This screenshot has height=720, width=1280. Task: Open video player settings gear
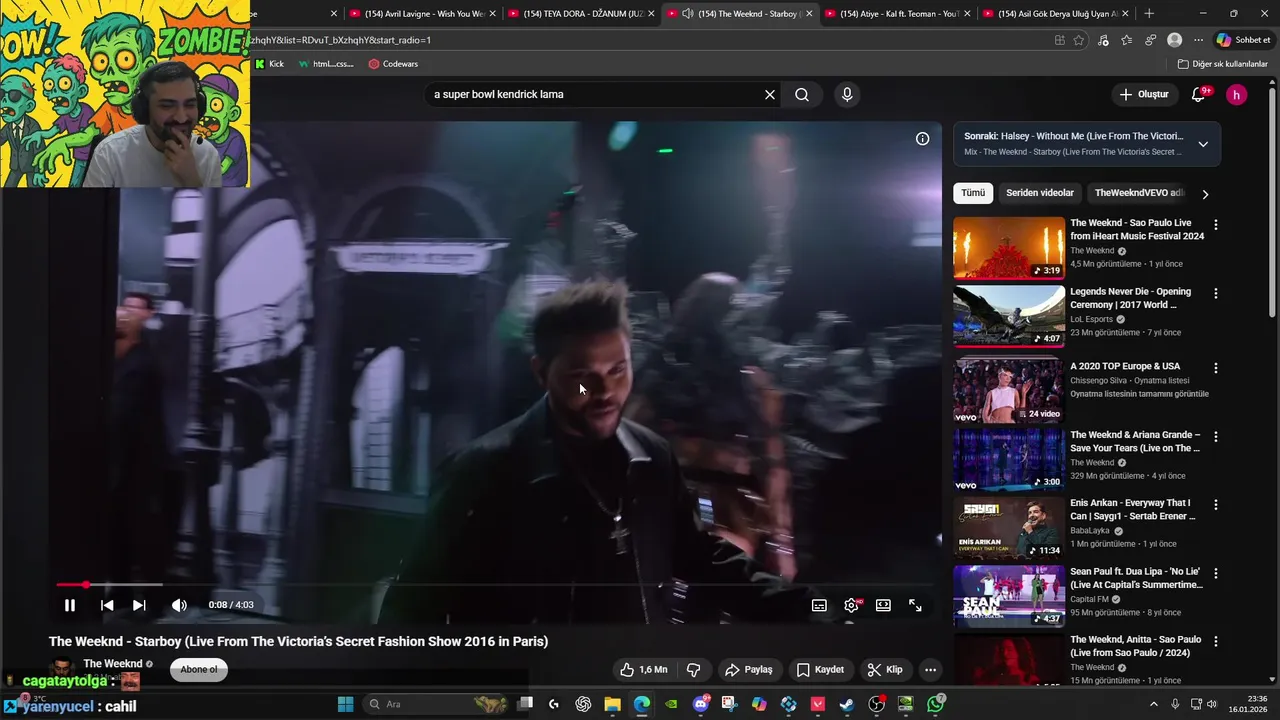click(x=851, y=605)
